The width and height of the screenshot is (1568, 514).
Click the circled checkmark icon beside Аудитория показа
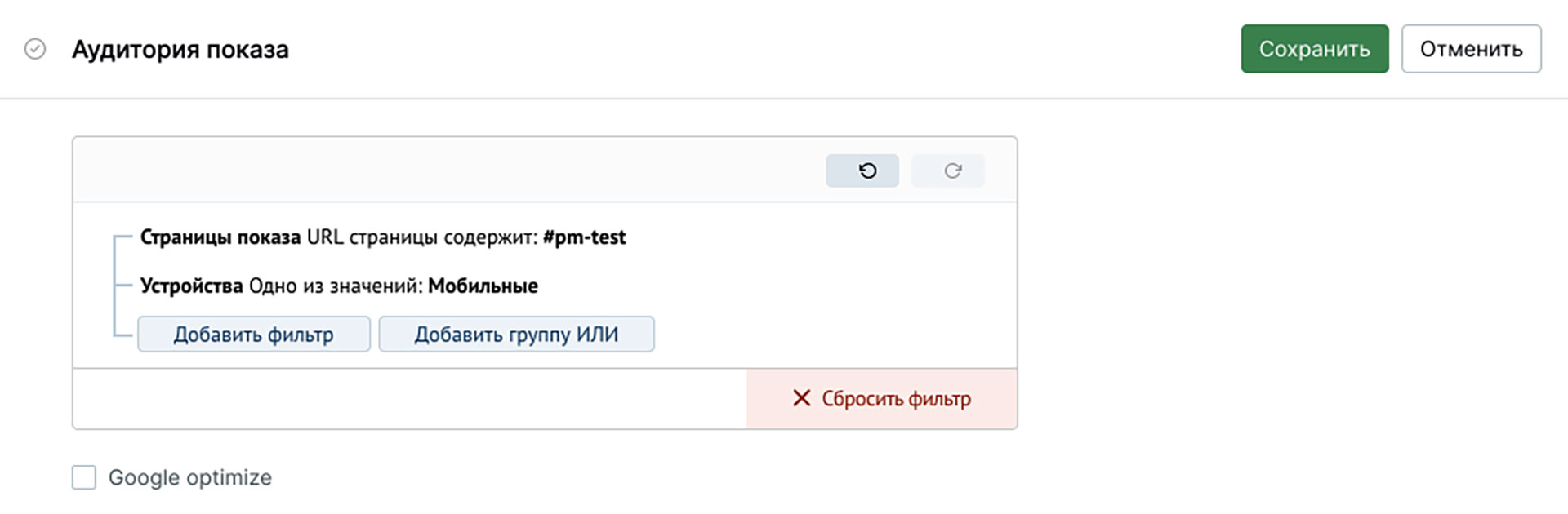pyautogui.click(x=35, y=49)
